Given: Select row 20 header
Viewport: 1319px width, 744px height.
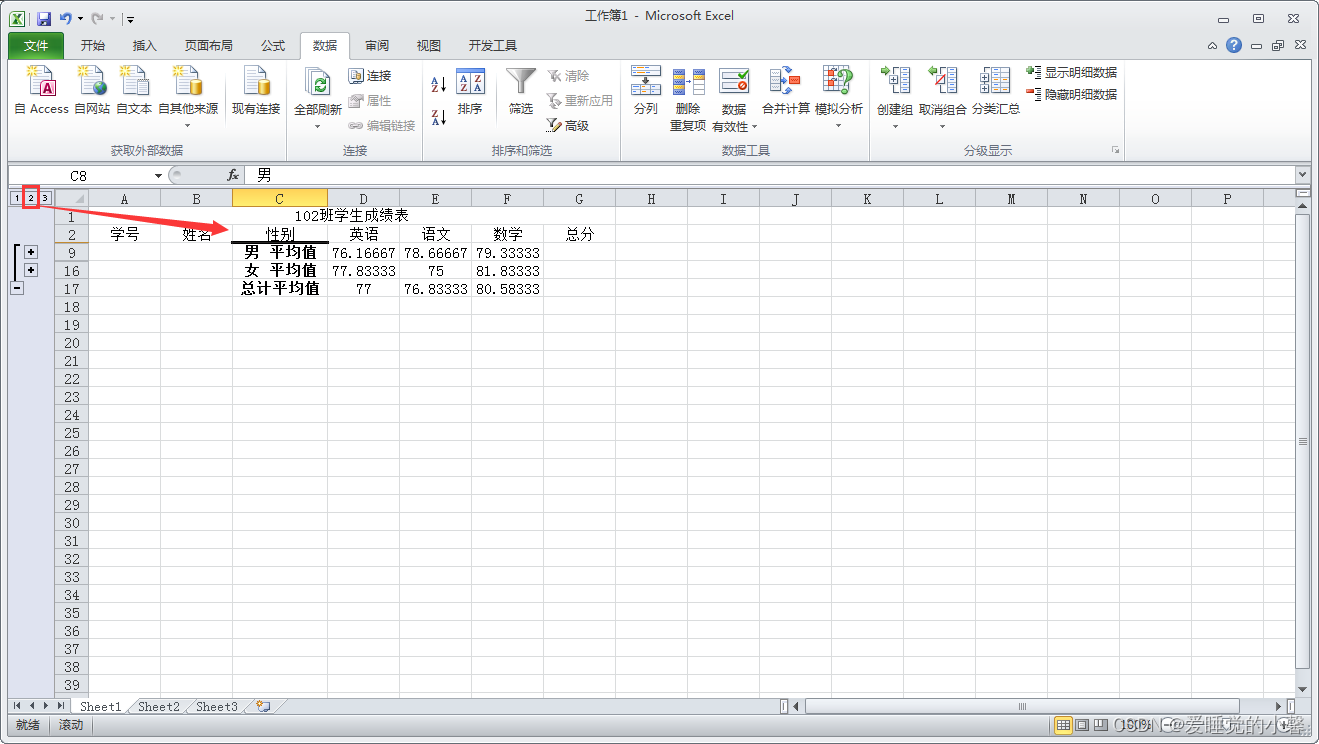Looking at the screenshot, I should (72, 342).
